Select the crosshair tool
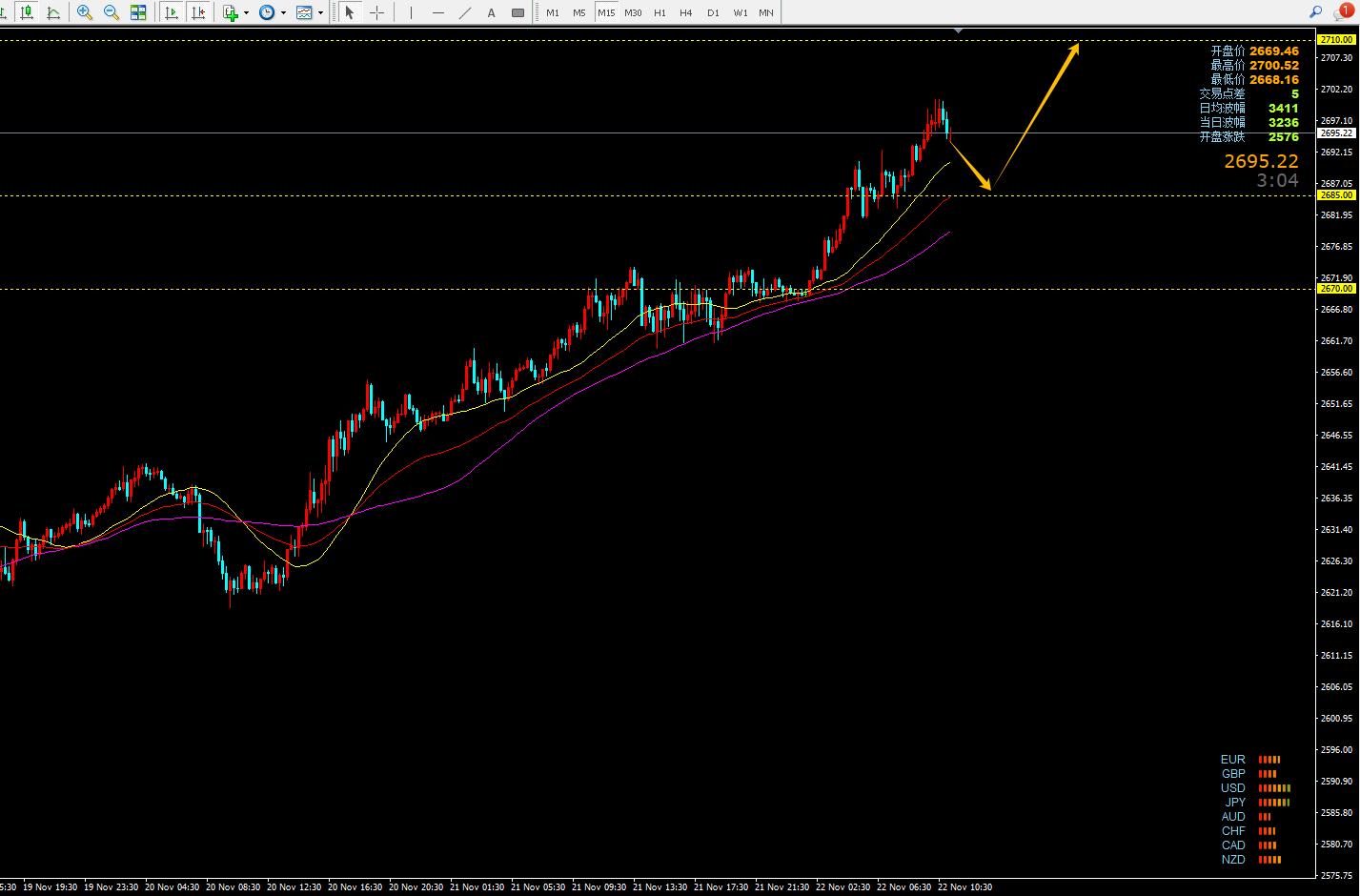The height and width of the screenshot is (896, 1360). pos(376,12)
